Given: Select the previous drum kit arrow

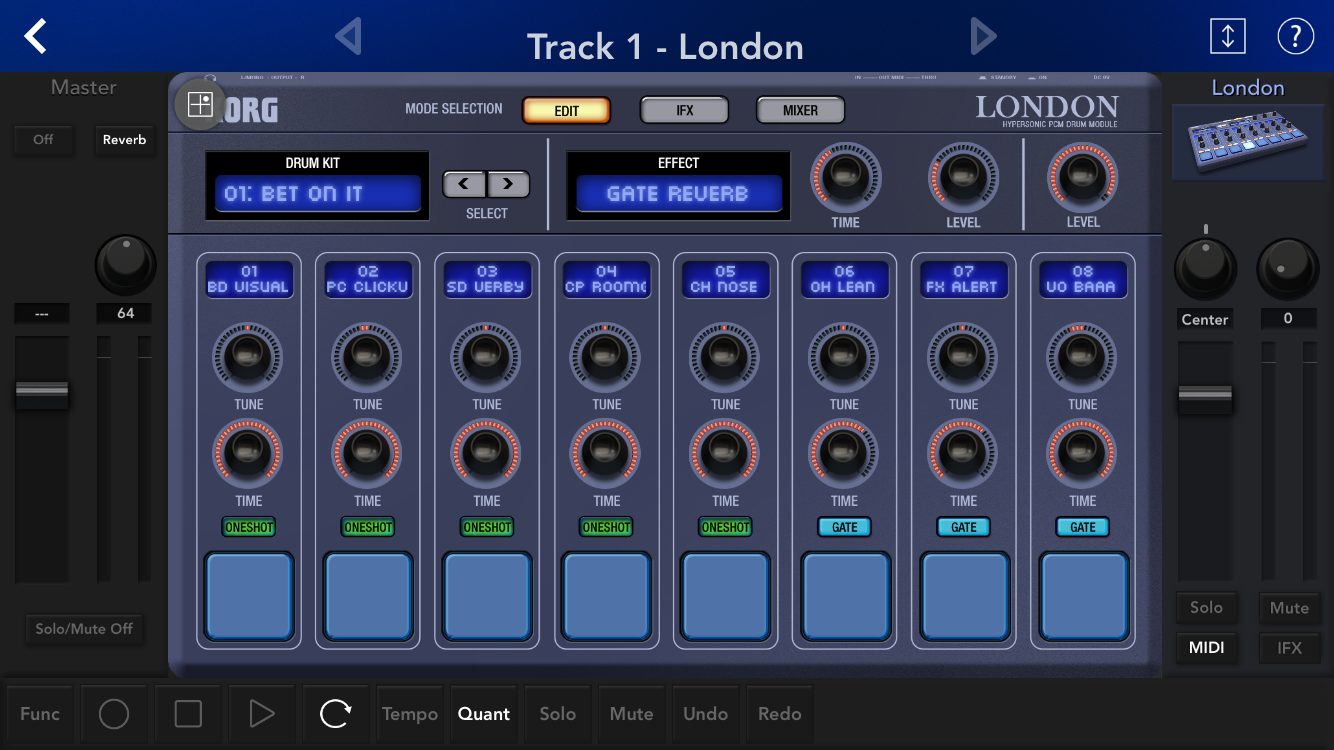Looking at the screenshot, I should (x=465, y=184).
